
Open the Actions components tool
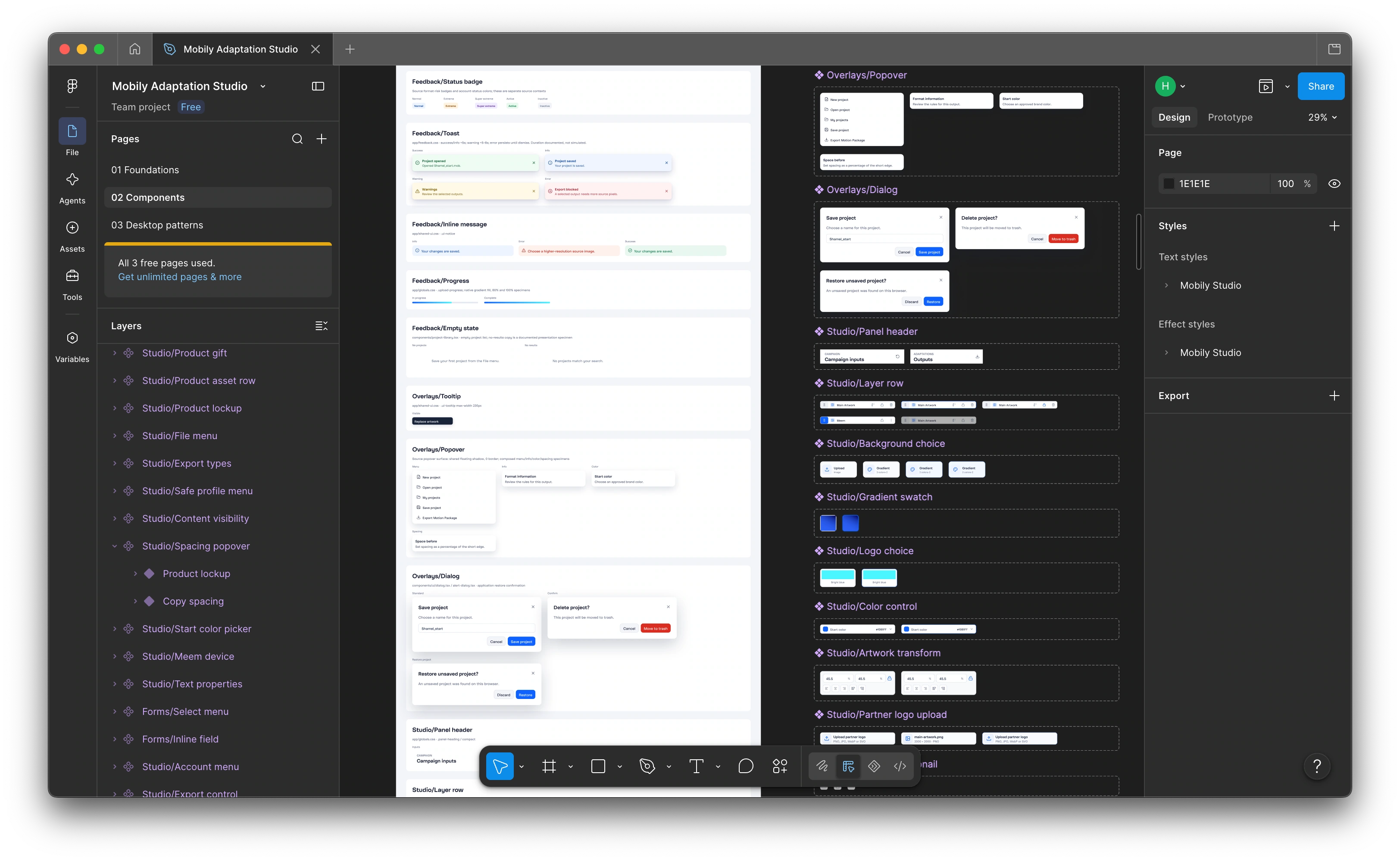point(780,767)
